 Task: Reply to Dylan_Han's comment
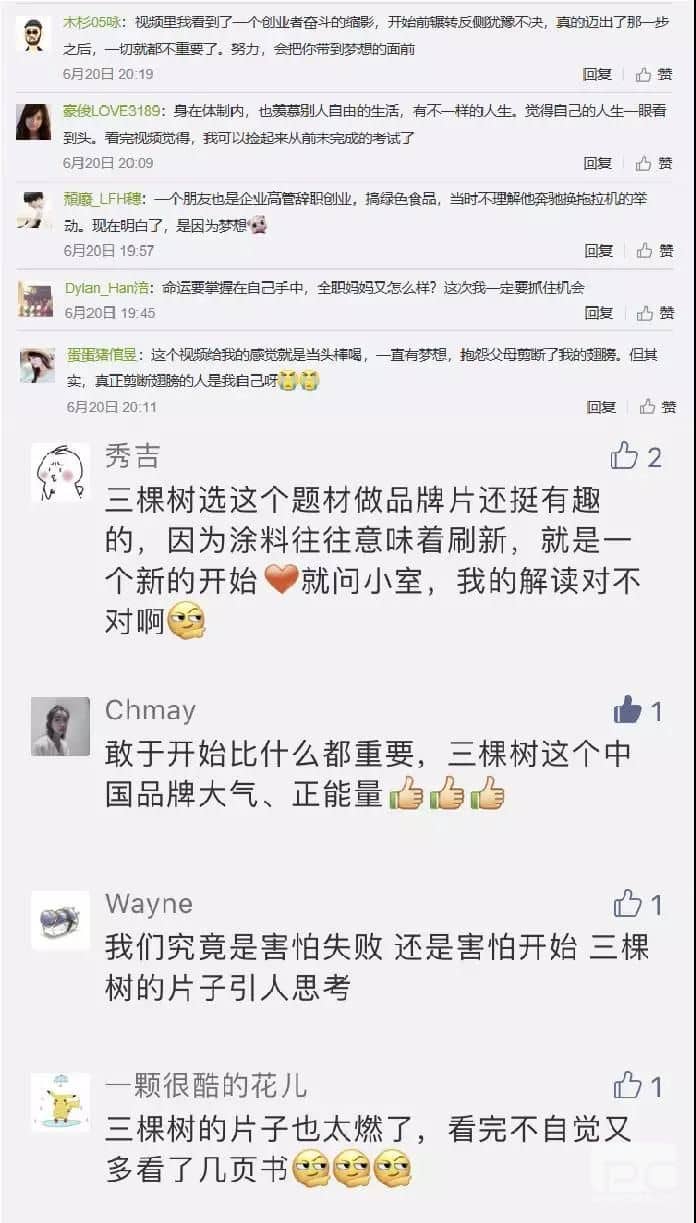coord(599,313)
